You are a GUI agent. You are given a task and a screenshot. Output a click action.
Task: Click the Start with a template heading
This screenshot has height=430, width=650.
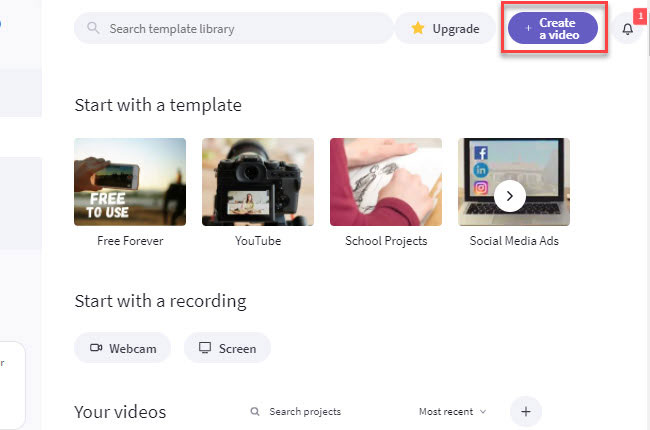point(158,105)
